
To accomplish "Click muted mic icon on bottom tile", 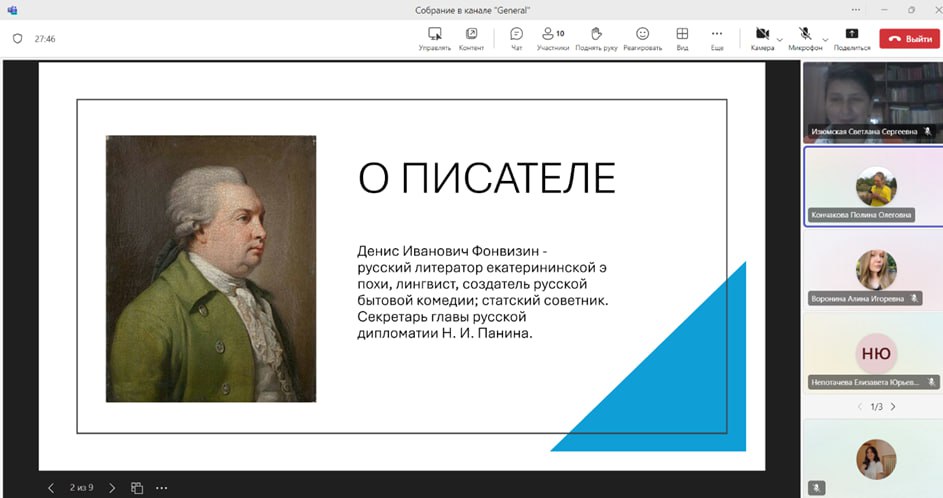I will pyautogui.click(x=816, y=487).
